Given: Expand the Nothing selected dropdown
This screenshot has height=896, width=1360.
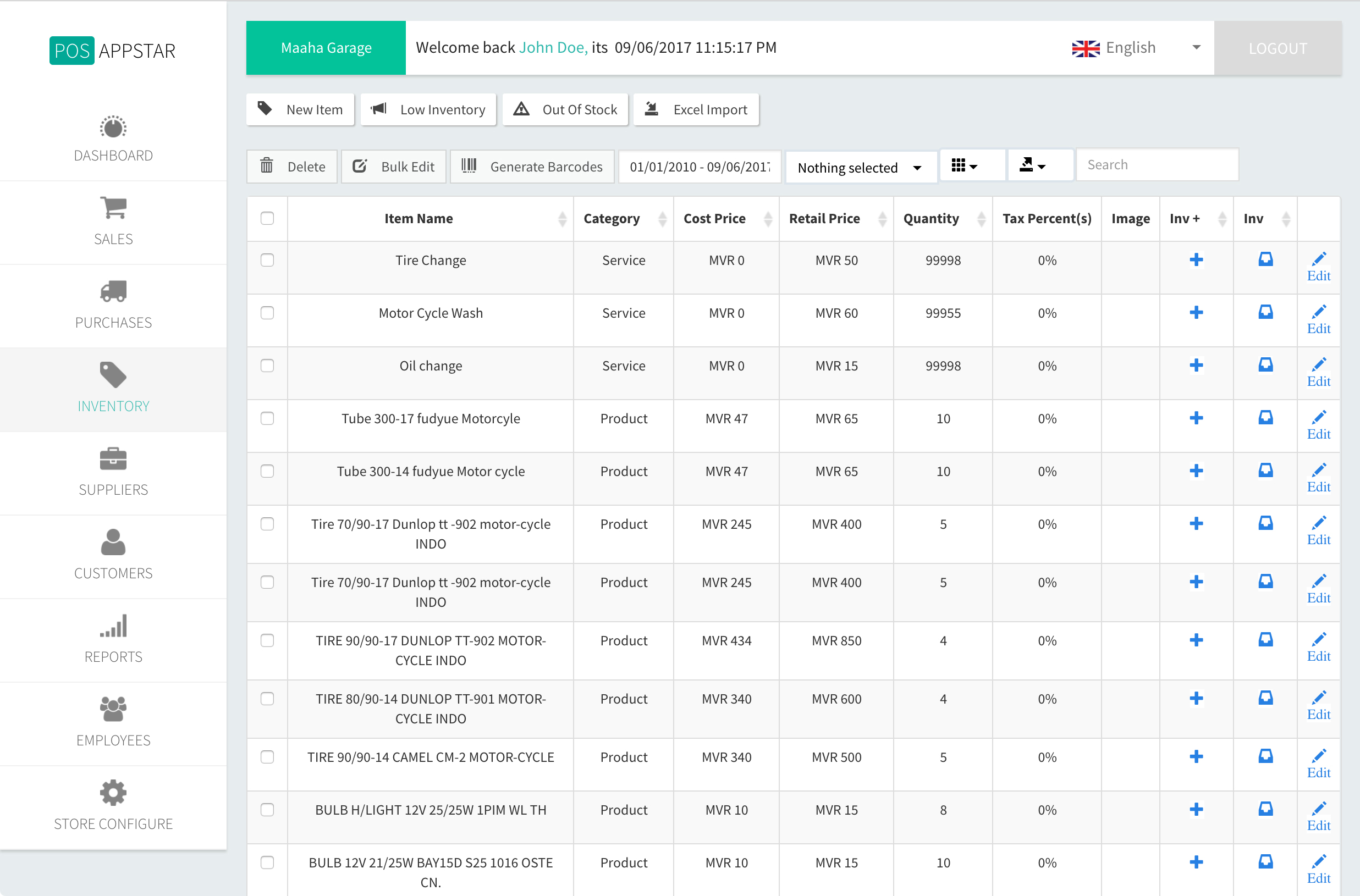Looking at the screenshot, I should [860, 168].
